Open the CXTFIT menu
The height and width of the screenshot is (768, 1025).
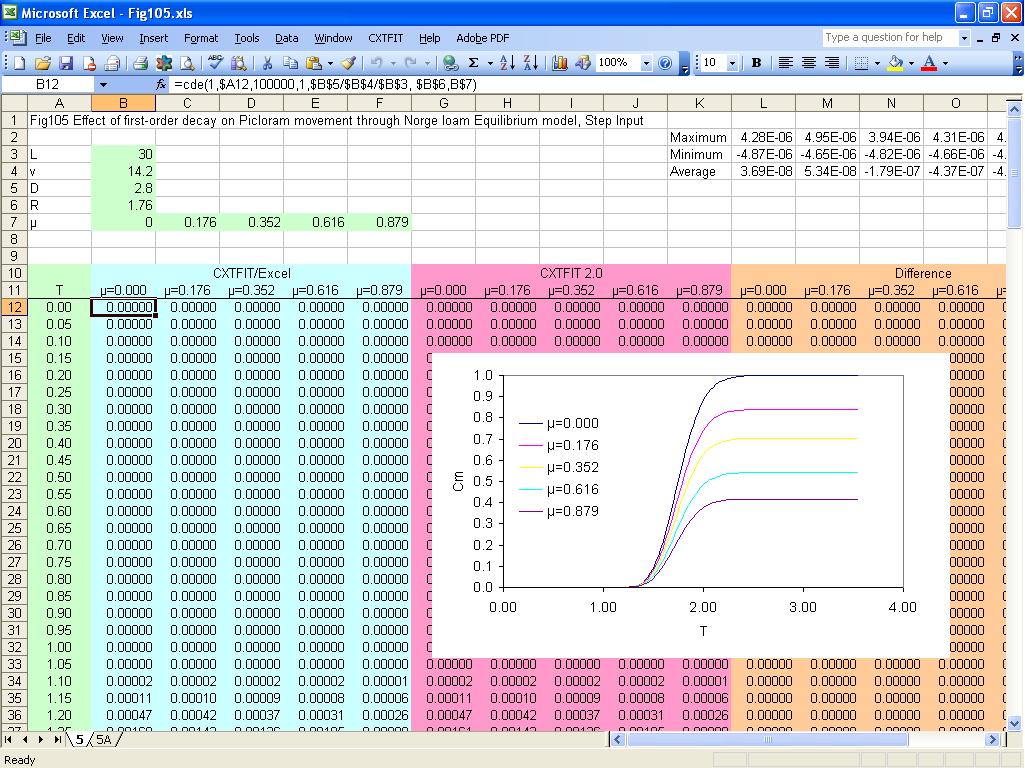385,39
